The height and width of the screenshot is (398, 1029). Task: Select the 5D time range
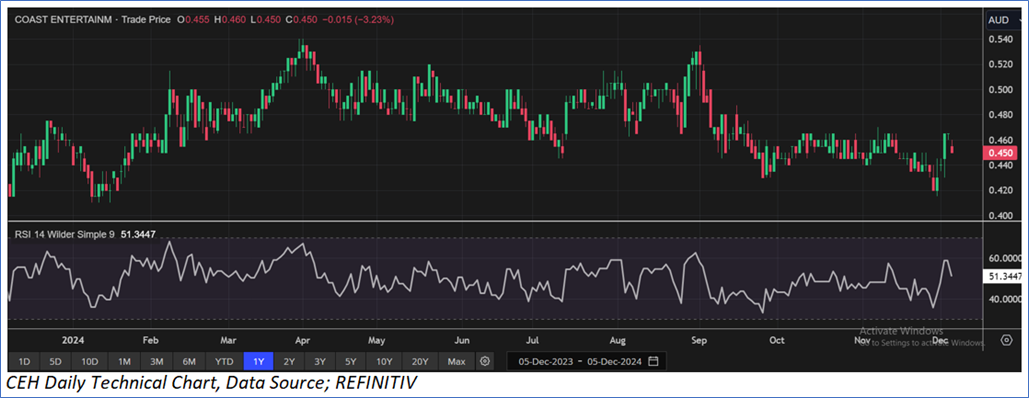tap(56, 361)
